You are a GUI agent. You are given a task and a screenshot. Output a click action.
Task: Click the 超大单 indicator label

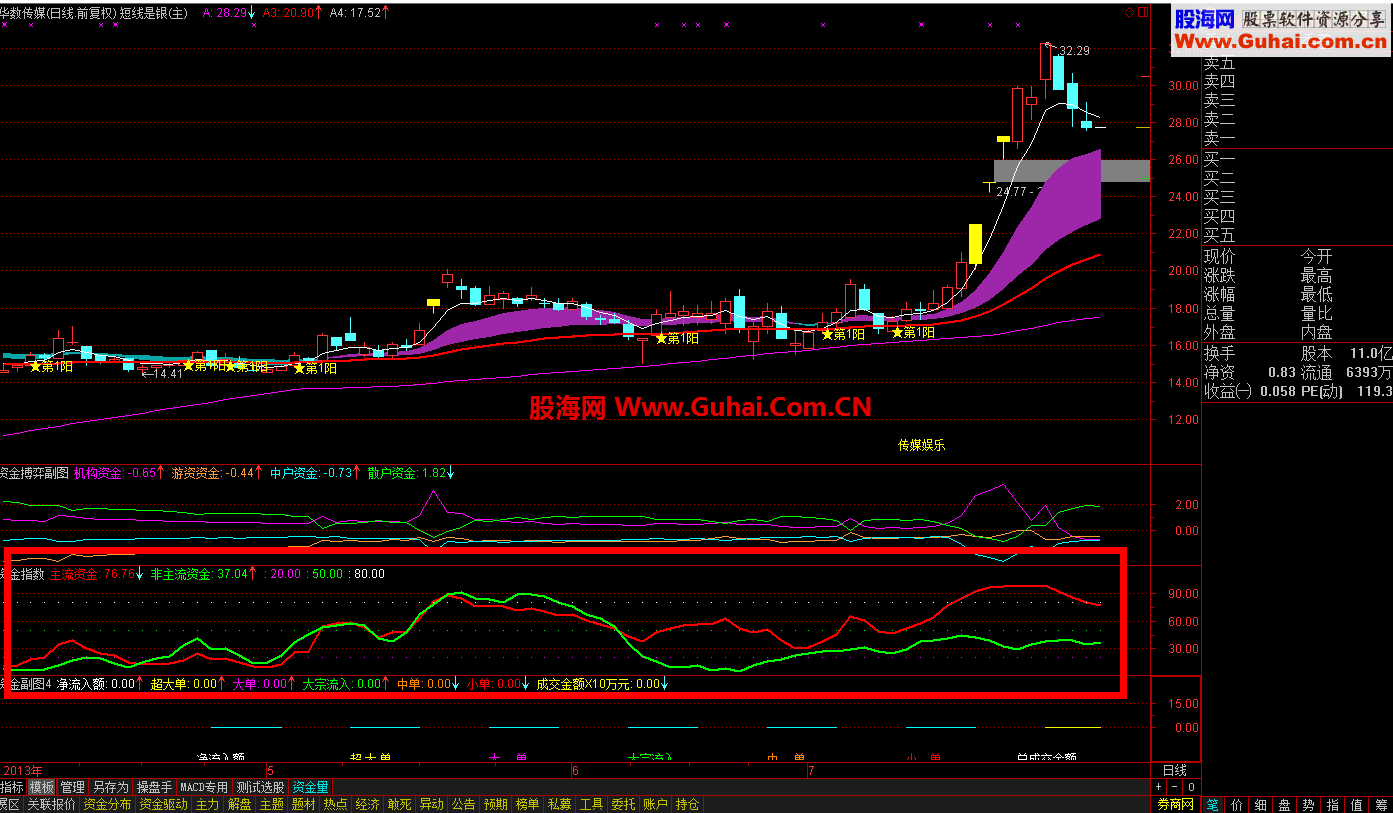click(169, 684)
